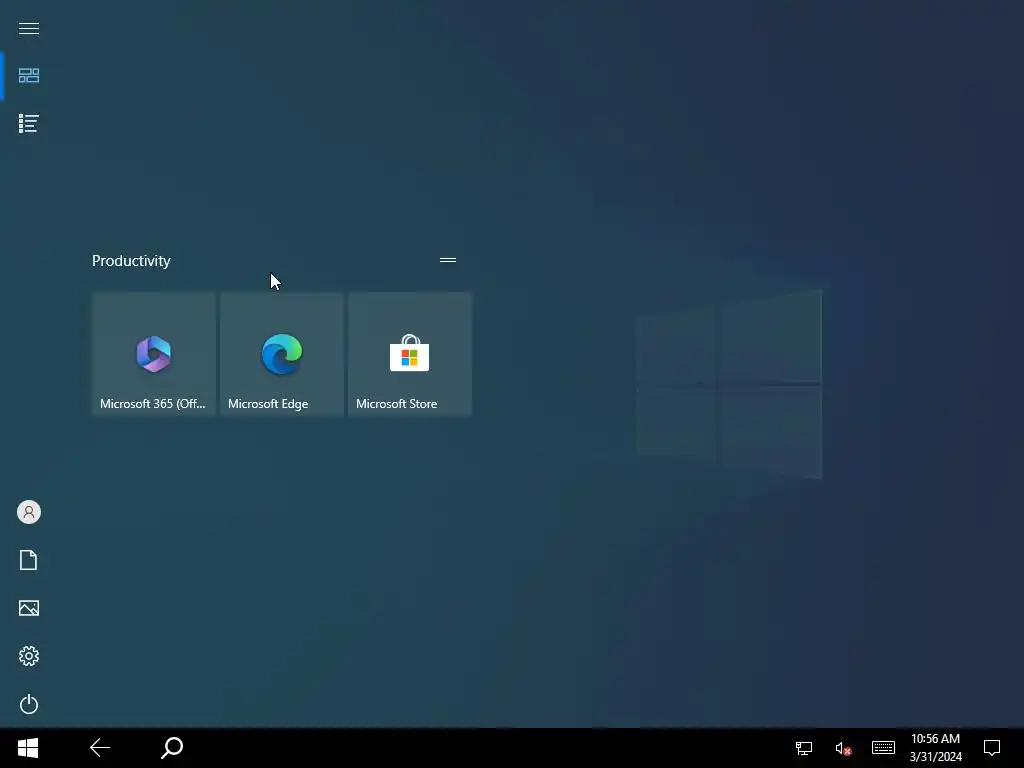Click the Windows Start button
The height and width of the screenshot is (768, 1024).
pos(28,748)
